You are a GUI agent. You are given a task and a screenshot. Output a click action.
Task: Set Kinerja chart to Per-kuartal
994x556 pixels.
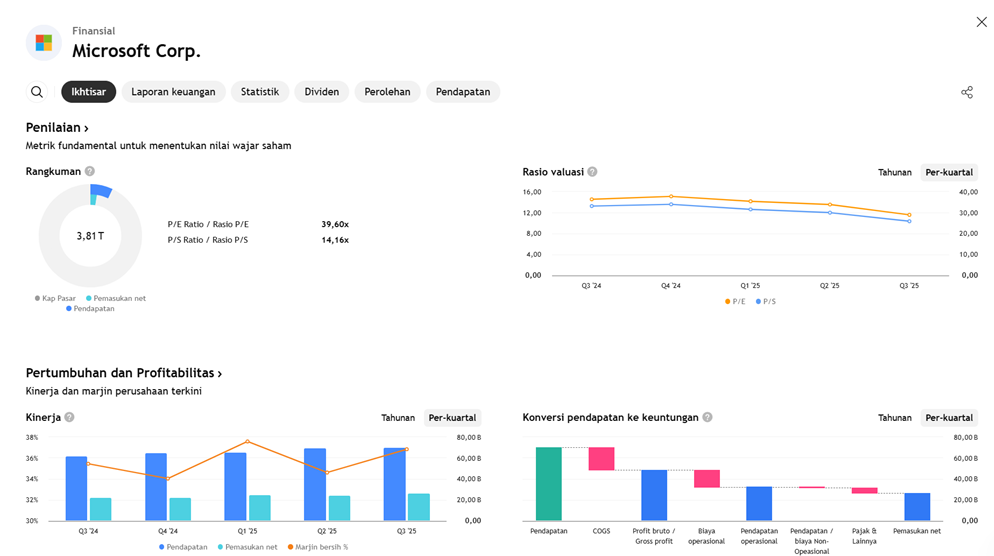[452, 418]
